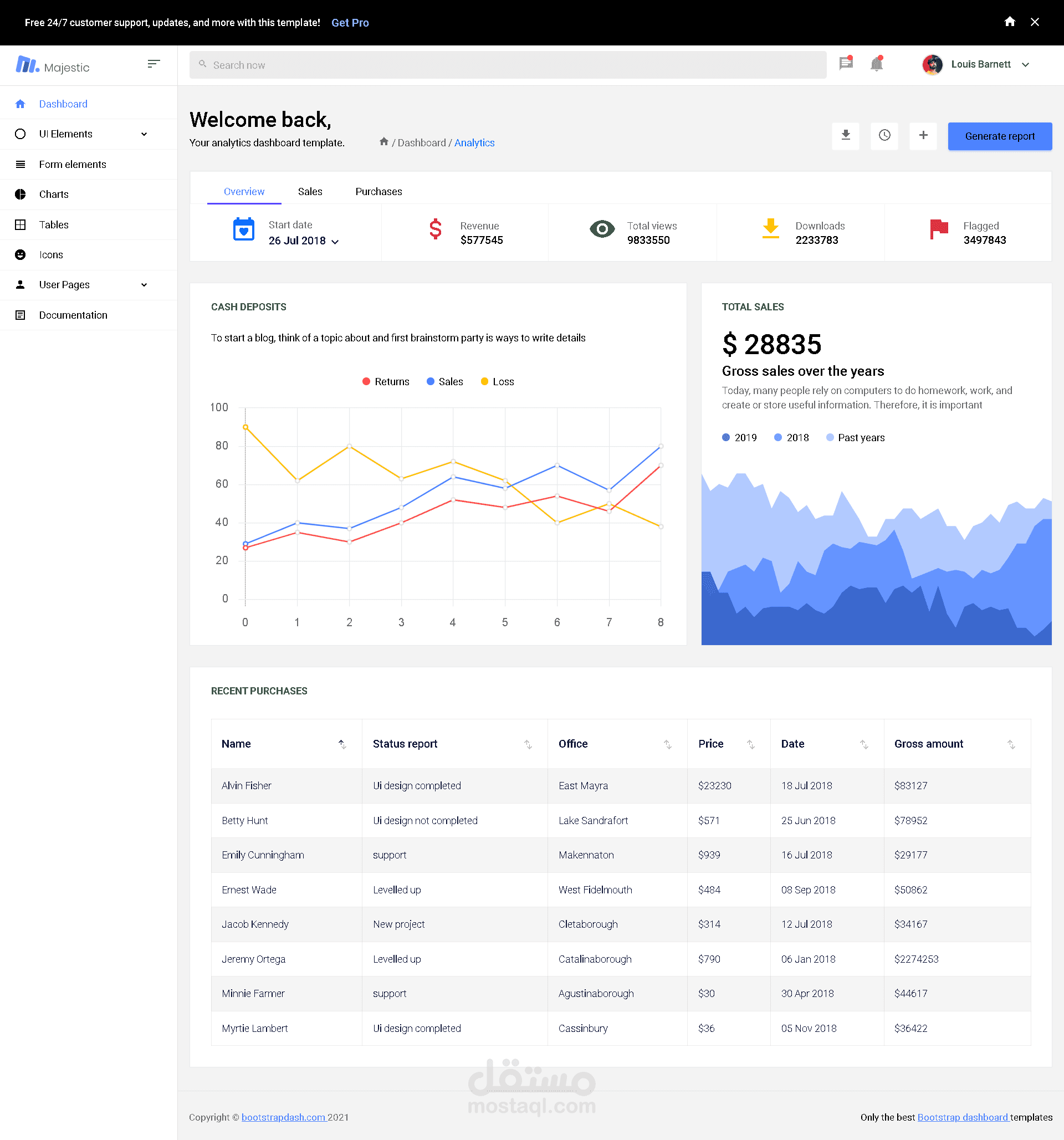The image size is (1064, 1140).
Task: Switch to the Purchases tab
Action: click(x=378, y=192)
